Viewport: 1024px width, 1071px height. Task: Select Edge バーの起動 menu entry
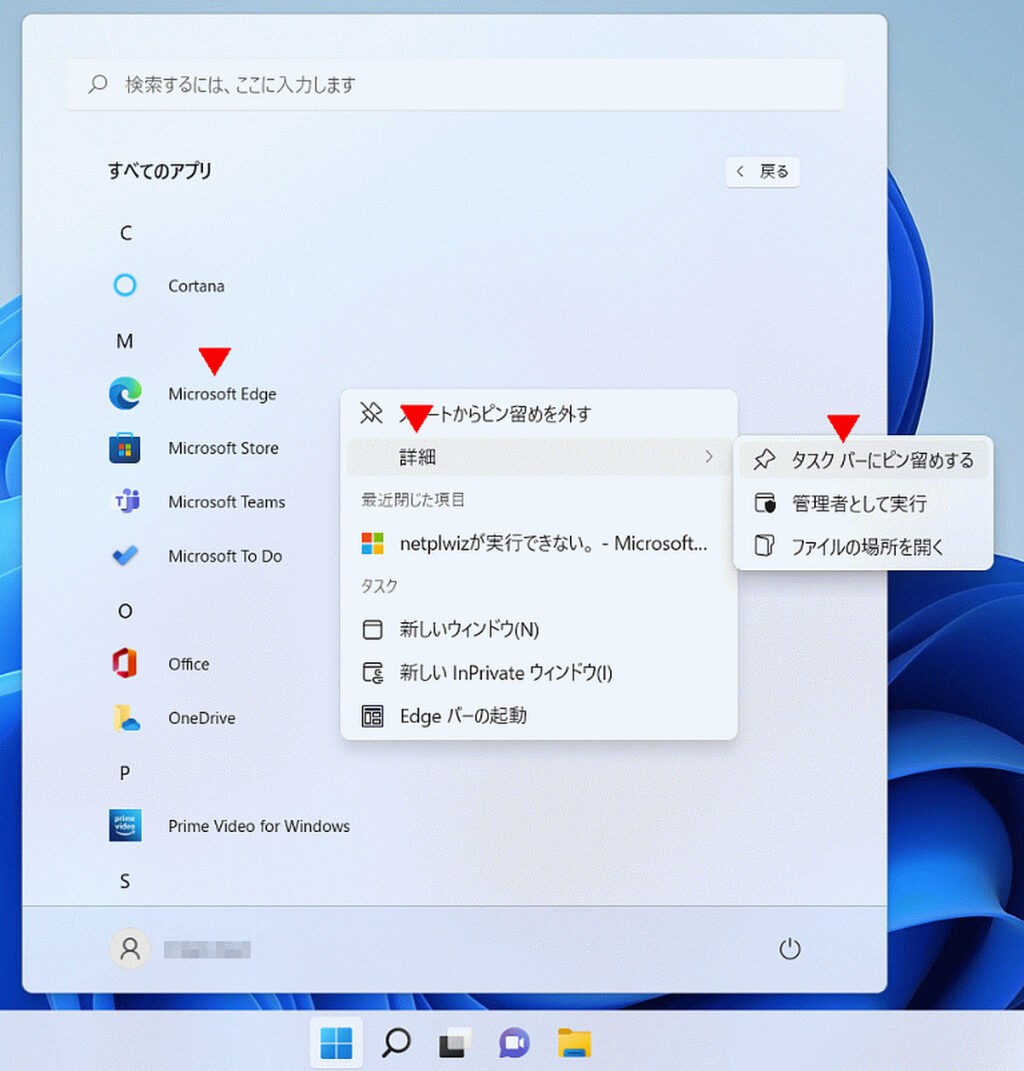(x=539, y=716)
